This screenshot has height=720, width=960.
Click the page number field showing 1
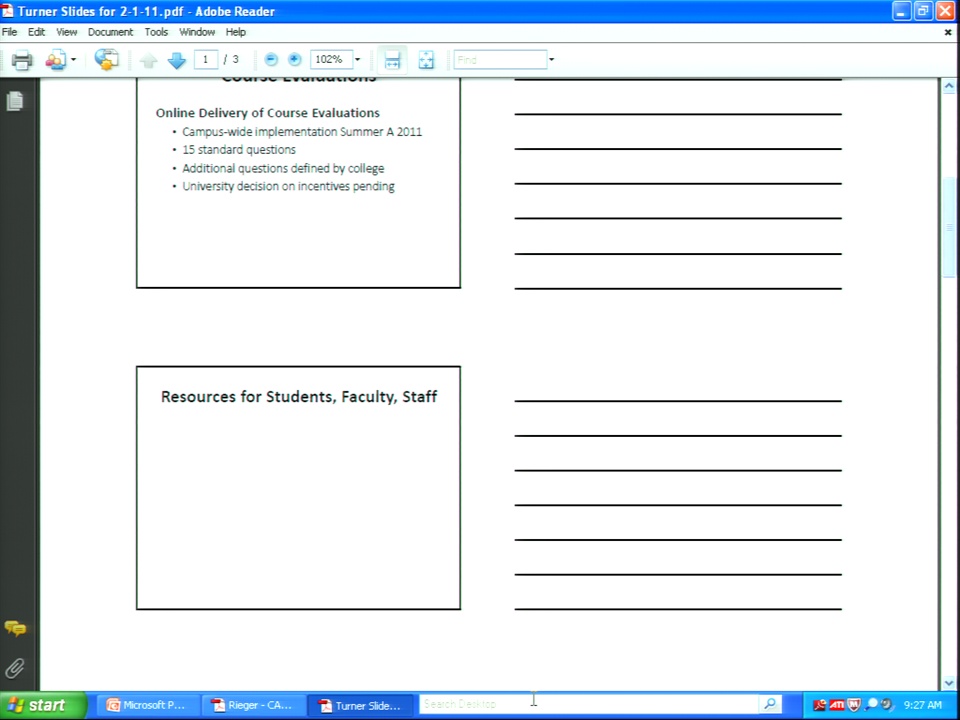pos(206,59)
